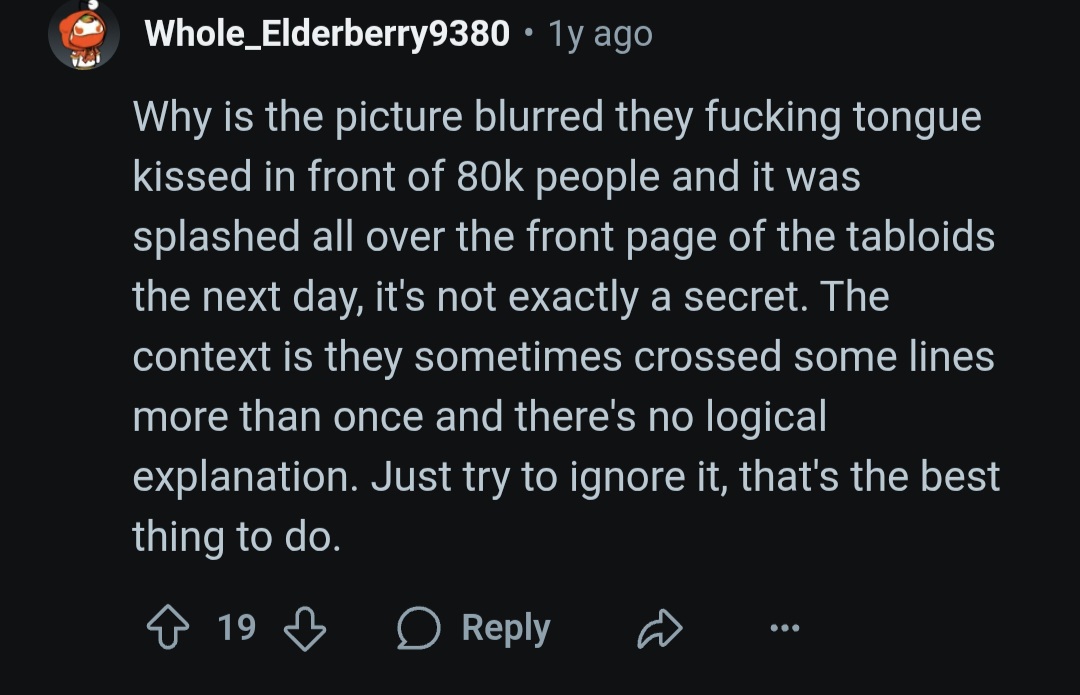Image resolution: width=1080 pixels, height=695 pixels.
Task: Click the line starting "explanation. Just try"
Action: click(566, 477)
